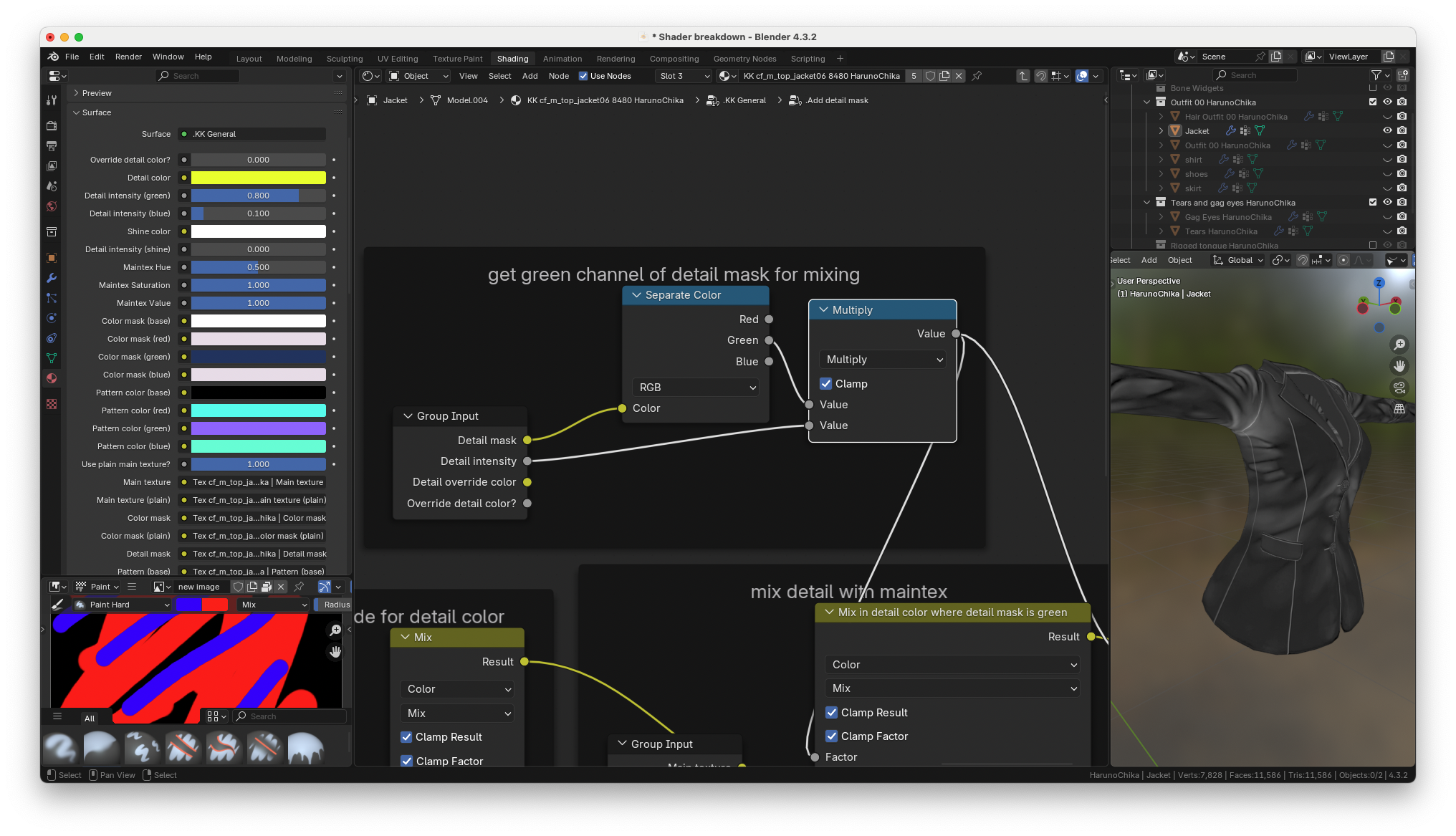1456x836 pixels.
Task: Click the zoom magnifier in 3D viewport
Action: pyautogui.click(x=1399, y=345)
